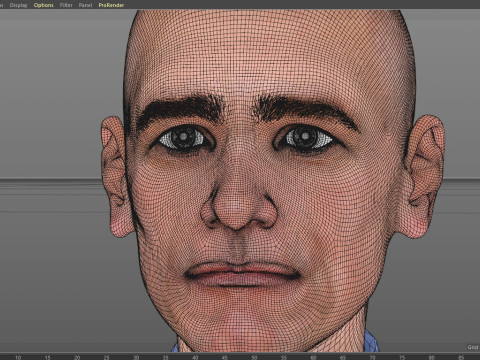Open the Filter menu
This screenshot has width=480, height=360.
coord(66,5)
